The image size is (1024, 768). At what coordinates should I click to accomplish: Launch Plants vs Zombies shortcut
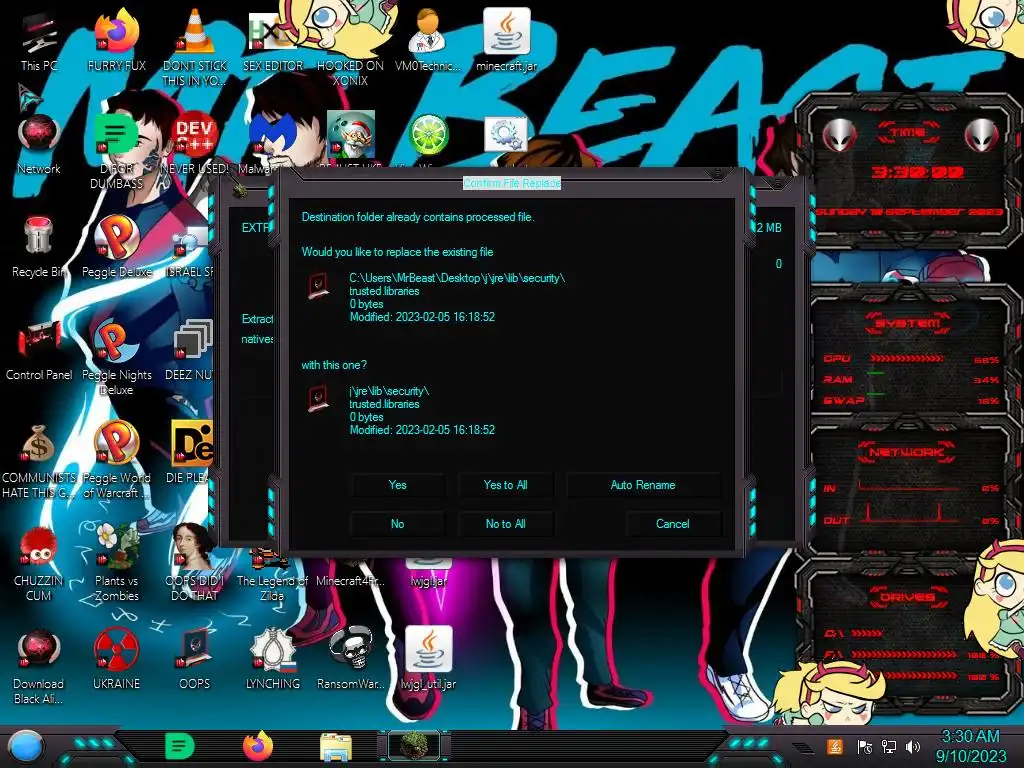[117, 563]
